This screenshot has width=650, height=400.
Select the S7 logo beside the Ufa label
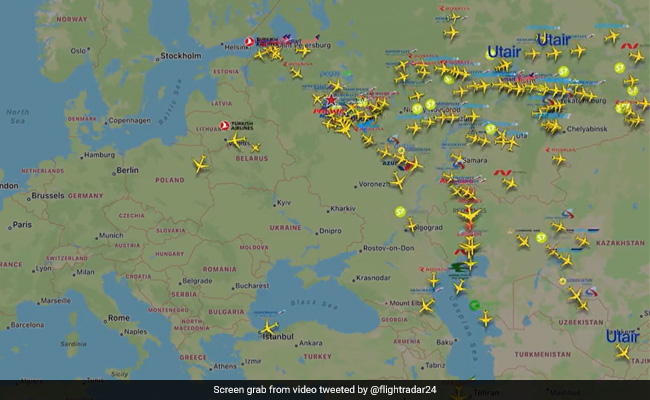(x=490, y=129)
